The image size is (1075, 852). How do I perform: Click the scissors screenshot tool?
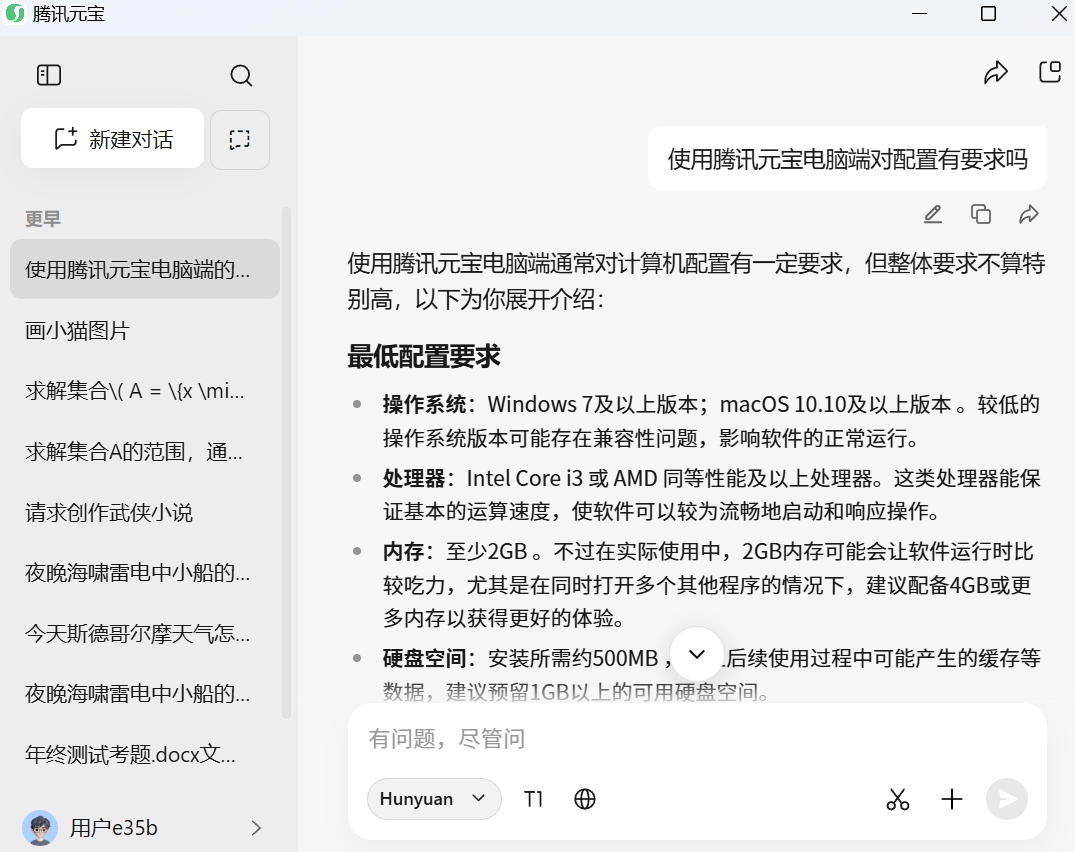coord(898,799)
